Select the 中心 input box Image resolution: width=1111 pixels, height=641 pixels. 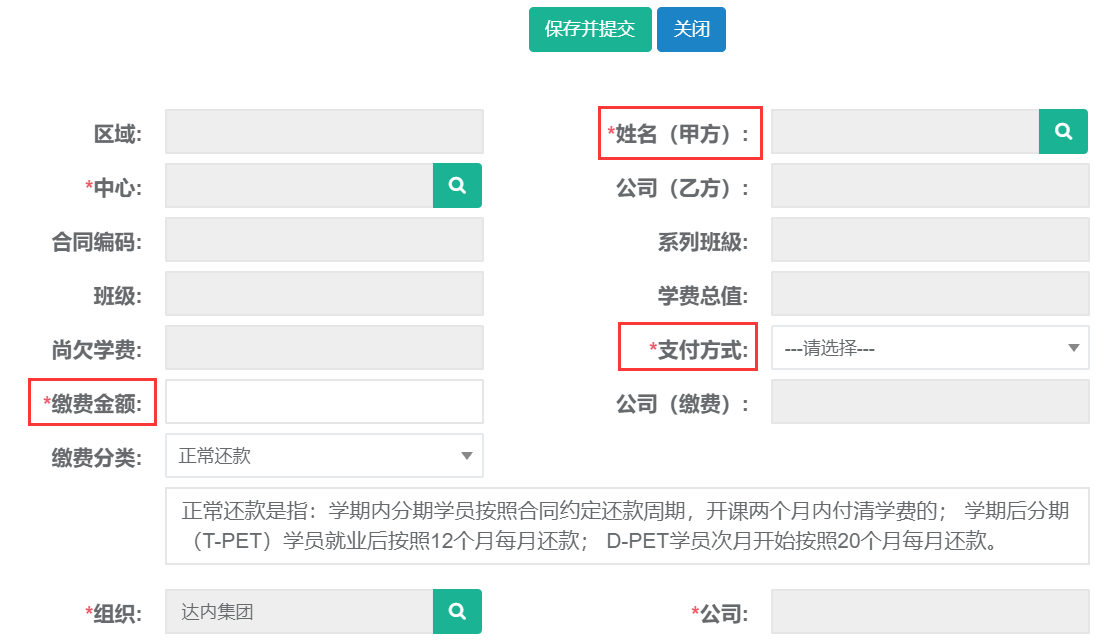298,186
